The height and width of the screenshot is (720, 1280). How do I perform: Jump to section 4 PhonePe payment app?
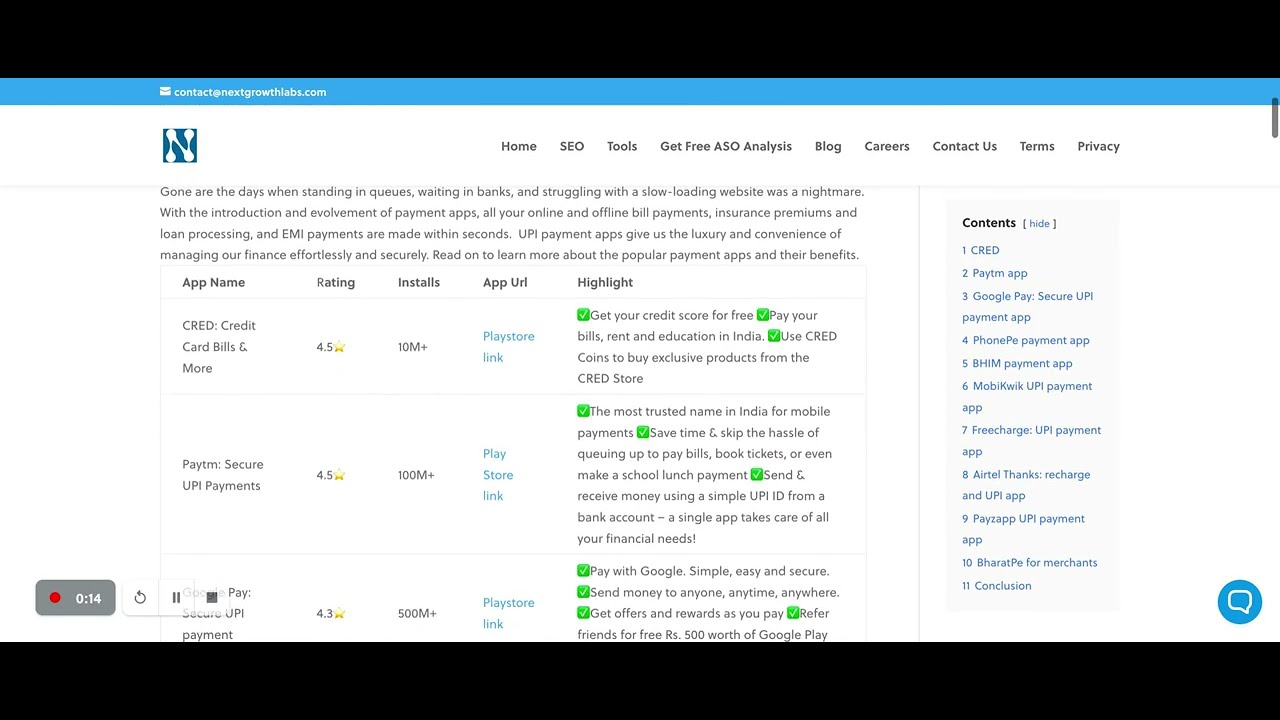point(1026,341)
